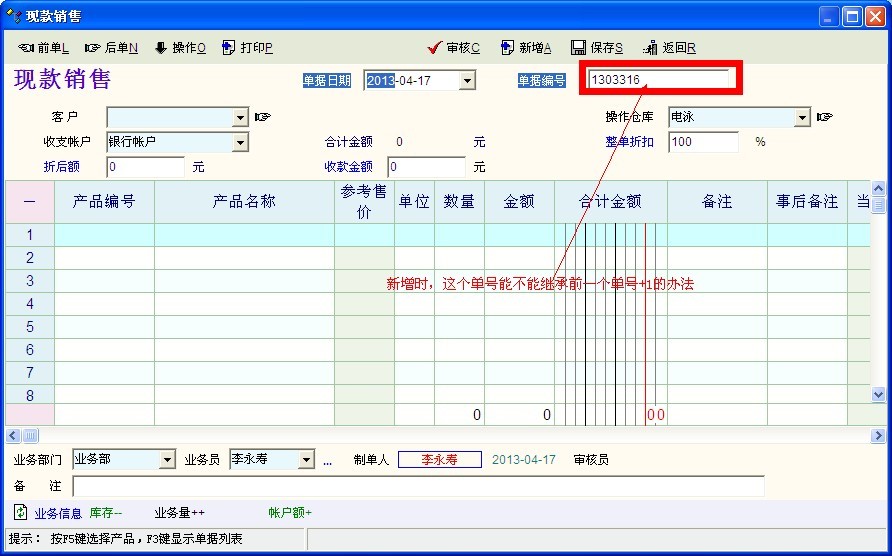The image size is (892, 556).
Task: Expand the 客户 combo box
Action: coord(240,118)
